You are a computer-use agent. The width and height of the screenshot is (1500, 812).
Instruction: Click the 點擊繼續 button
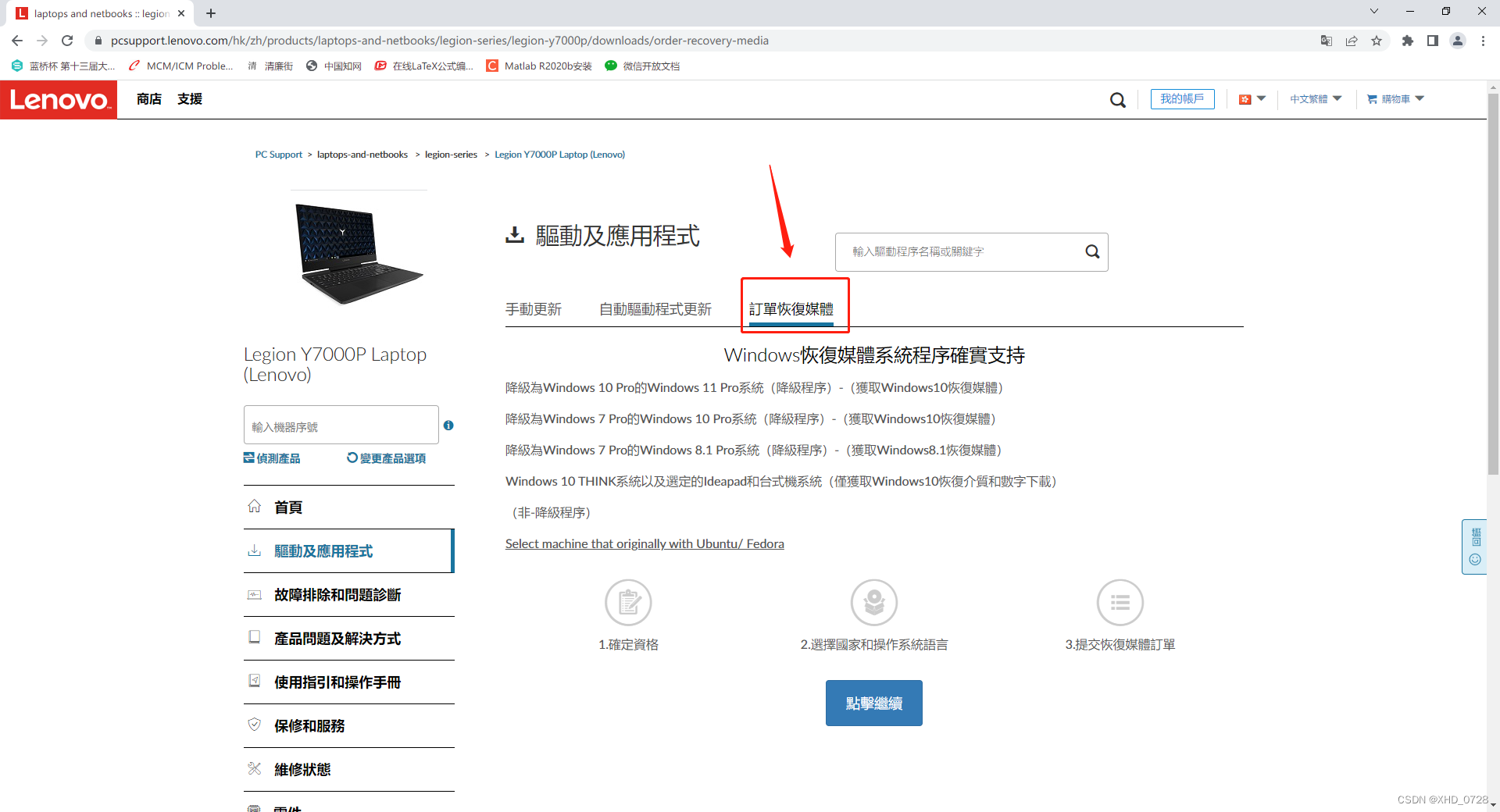click(874, 703)
